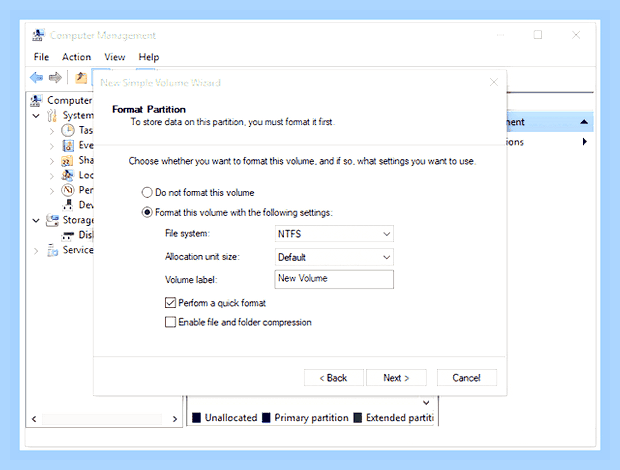The image size is (620, 470).
Task: Collapse the Actions pane section arrow
Action: pyautogui.click(x=584, y=122)
